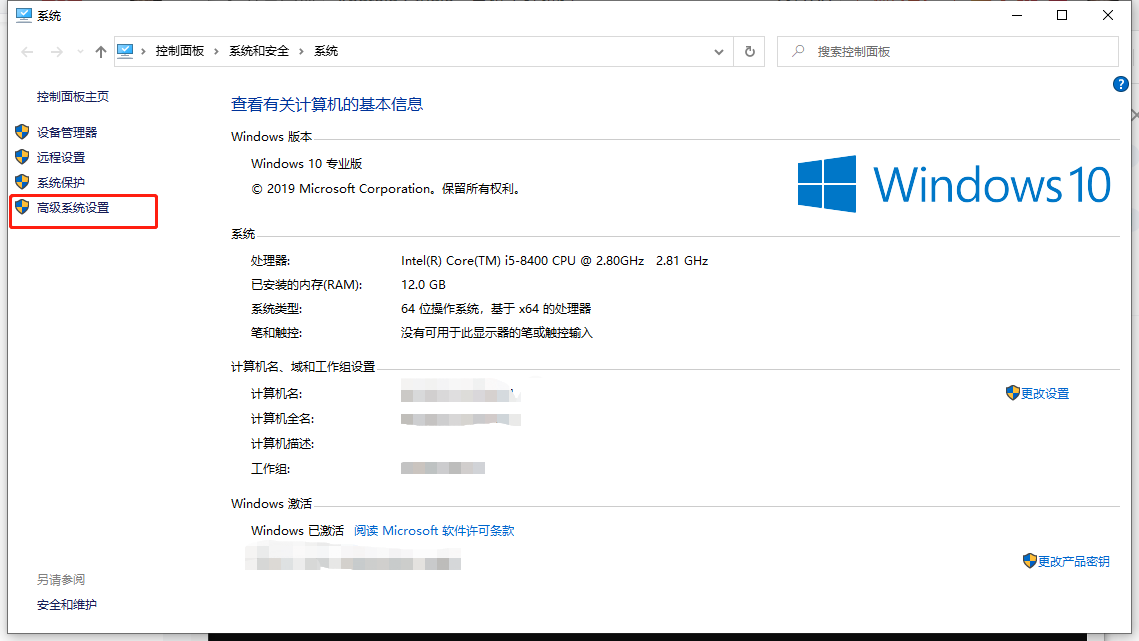Viewport: 1139px width, 641px height.
Task: Click the shield icon next to 更改设置
Action: [1013, 392]
